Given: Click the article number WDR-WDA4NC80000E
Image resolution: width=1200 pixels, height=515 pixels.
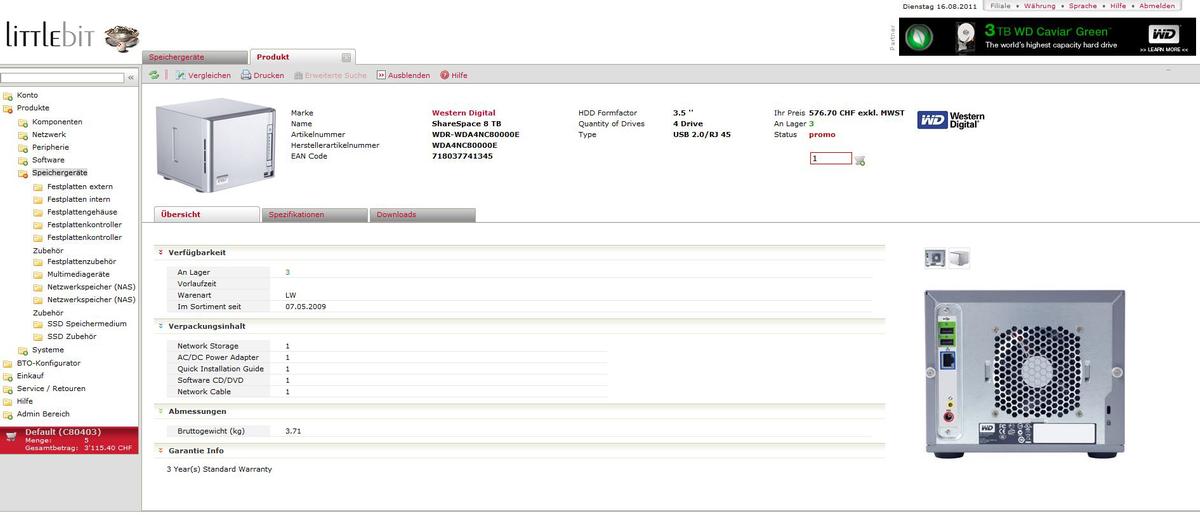Looking at the screenshot, I should [475, 134].
